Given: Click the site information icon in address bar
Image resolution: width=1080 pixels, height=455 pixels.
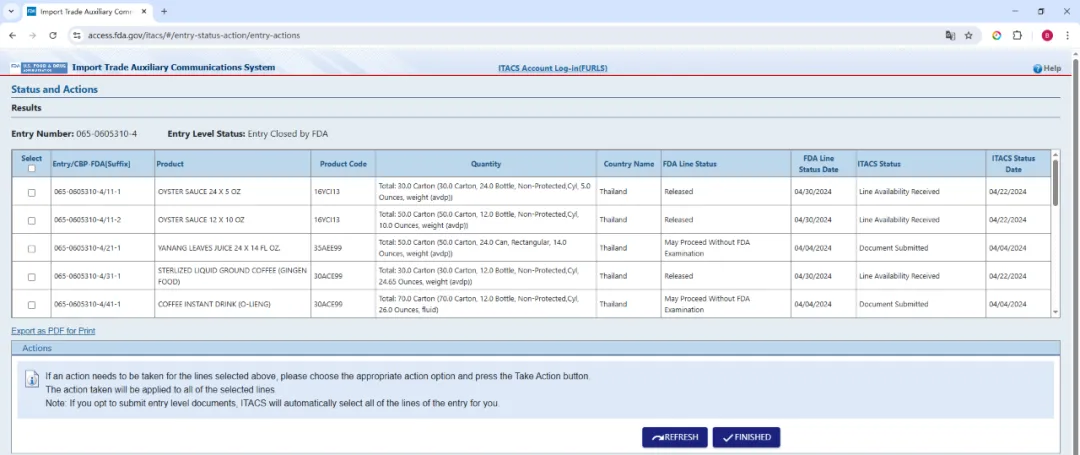Looking at the screenshot, I should tap(76, 35).
